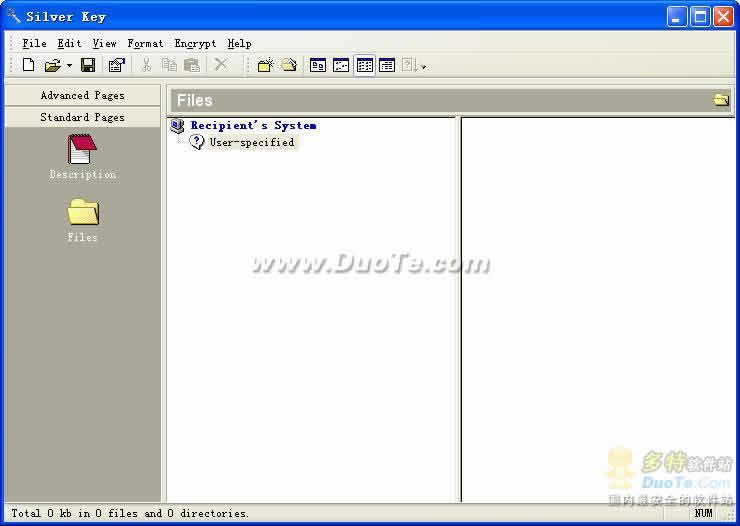
Task: Click the Silver Key title bar icon
Action: [x=14, y=16]
